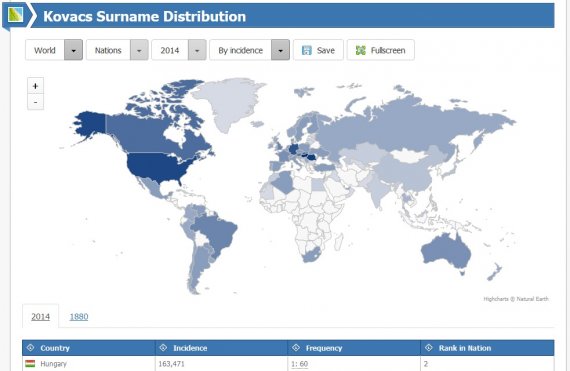Click the floppy disk Save icon
This screenshot has width=570, height=371.
click(307, 50)
